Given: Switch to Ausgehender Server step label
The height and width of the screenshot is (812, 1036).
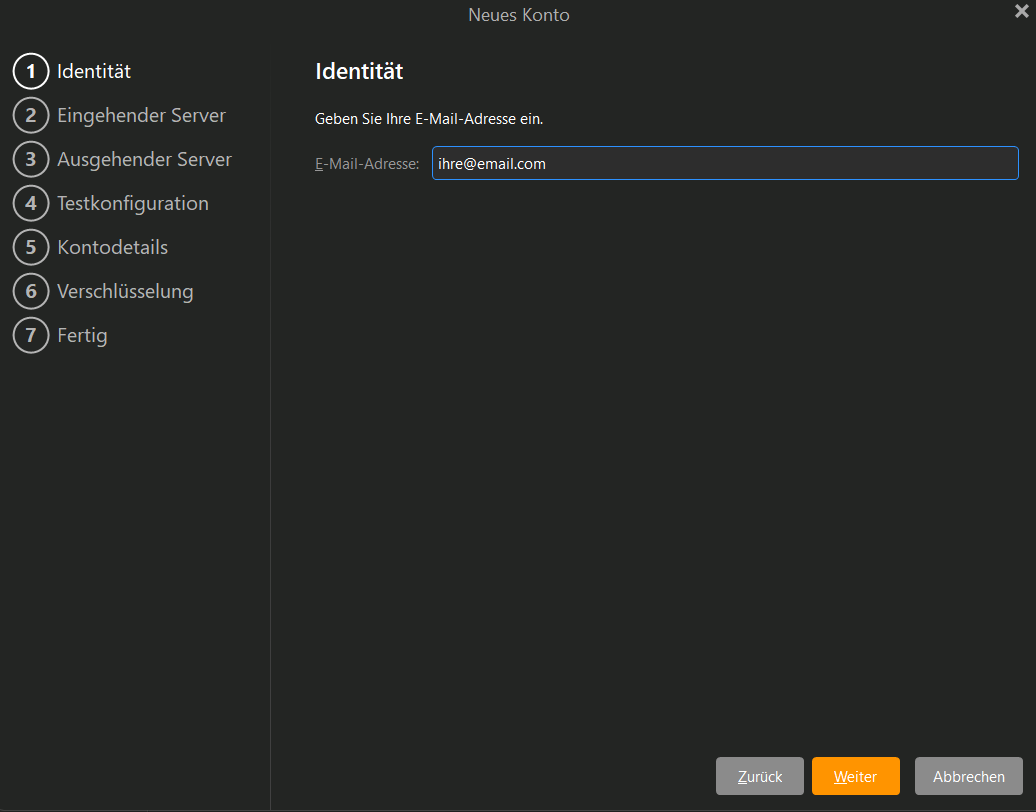Looking at the screenshot, I should (x=144, y=160).
